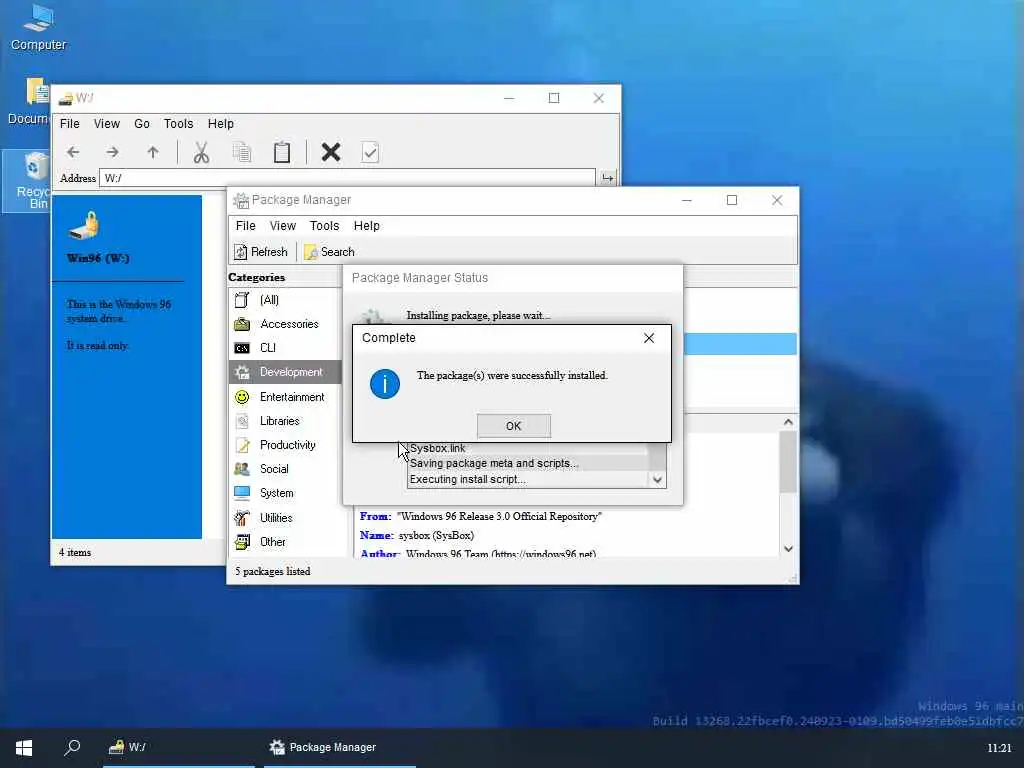Close the Complete dialog with X
This screenshot has width=1024, height=768.
pos(648,338)
